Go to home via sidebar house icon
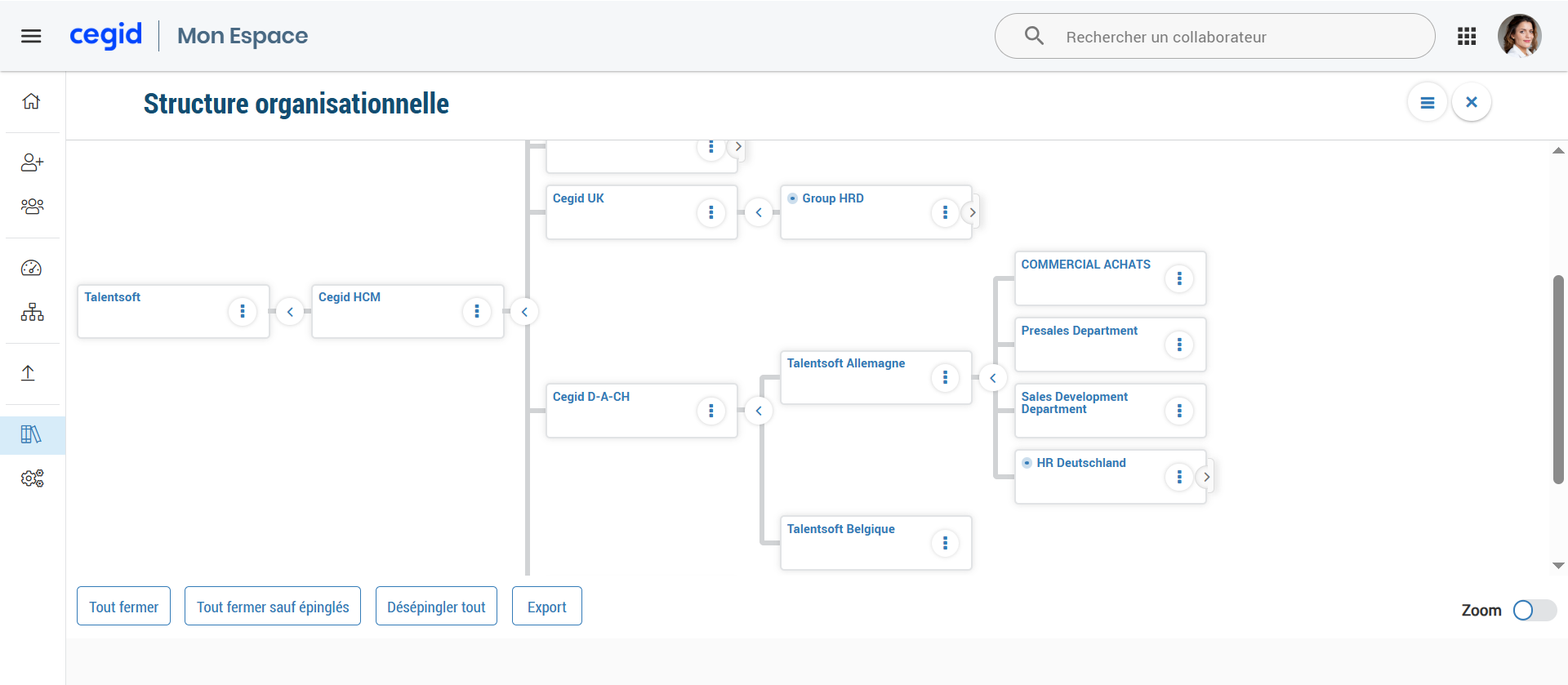Screen dimensions: 1568x685 (x=31, y=101)
